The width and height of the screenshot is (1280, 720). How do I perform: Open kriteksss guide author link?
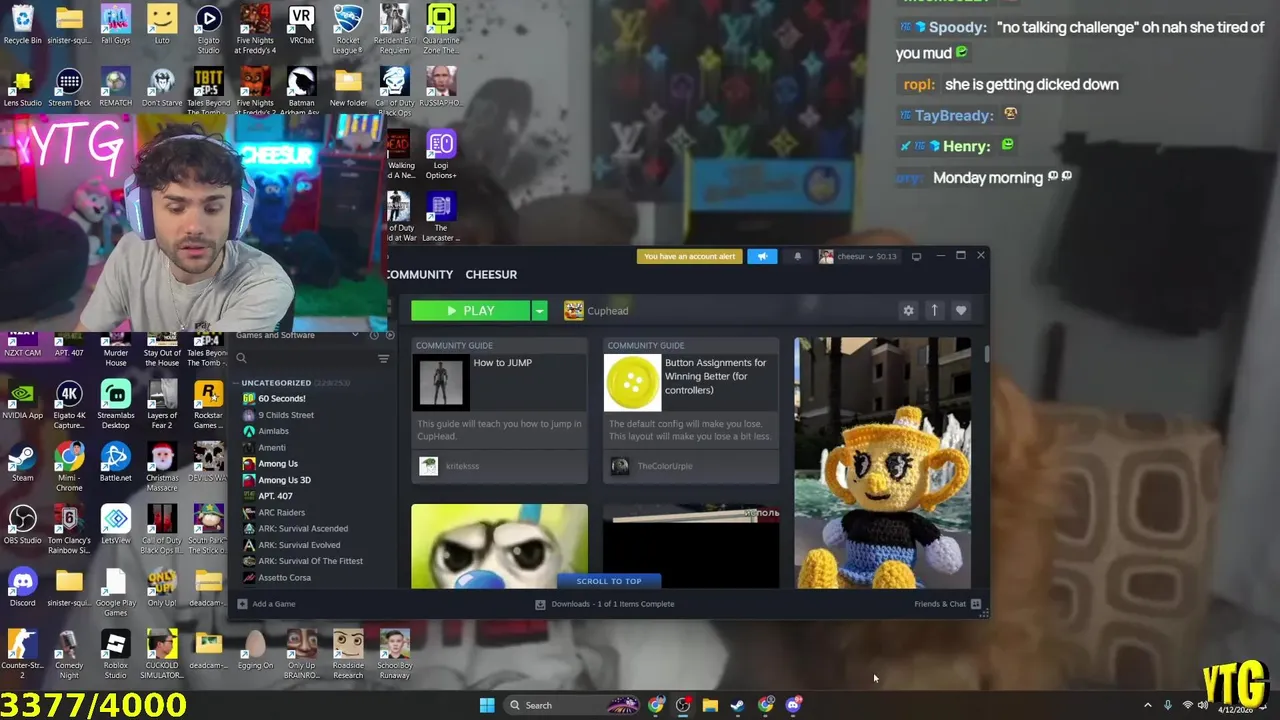[x=462, y=466]
